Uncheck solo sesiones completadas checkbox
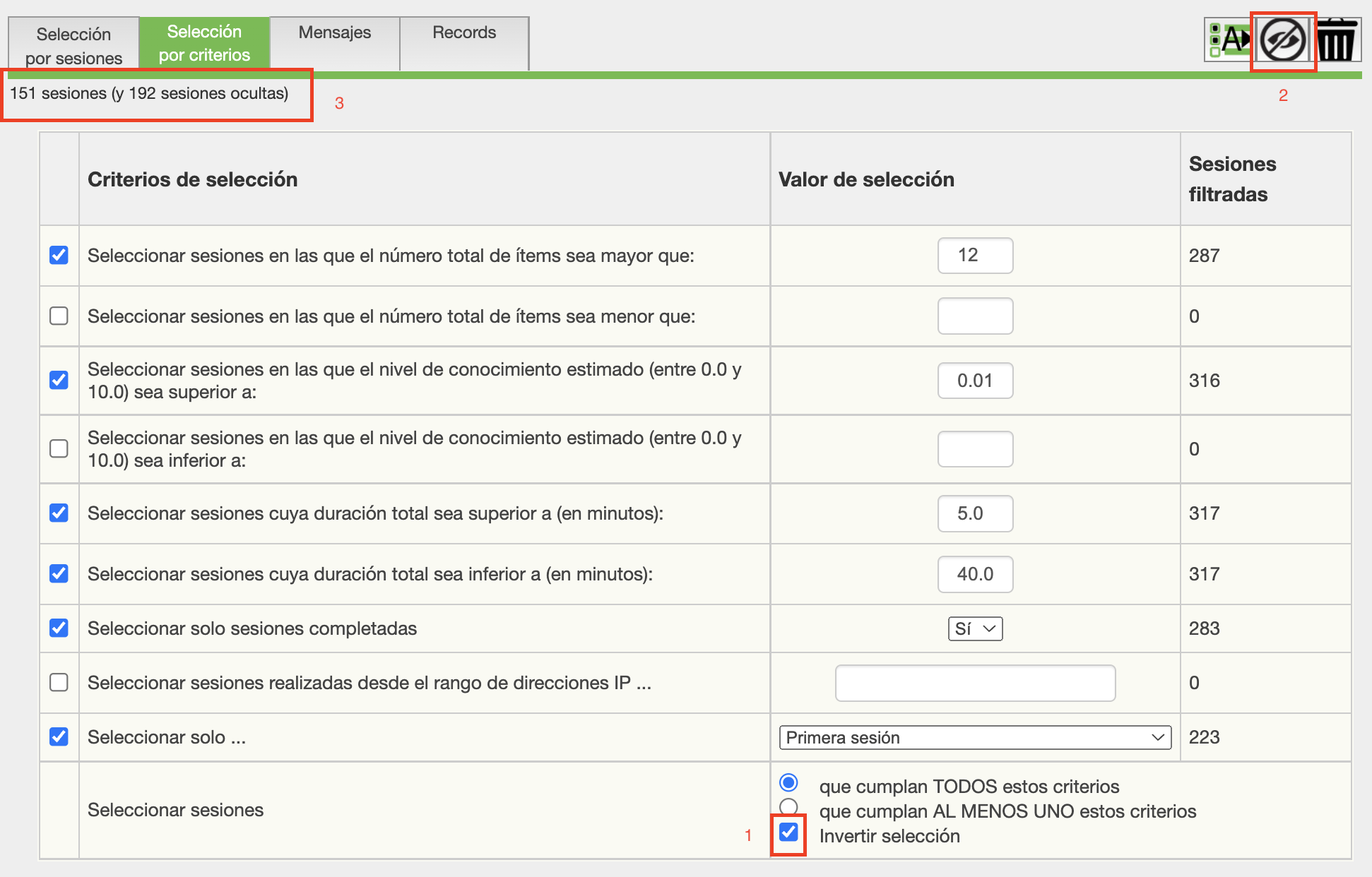The height and width of the screenshot is (877, 1372). tap(59, 628)
